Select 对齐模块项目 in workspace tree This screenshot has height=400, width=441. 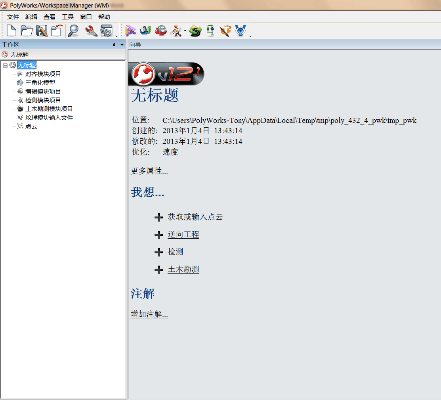[x=43, y=74]
